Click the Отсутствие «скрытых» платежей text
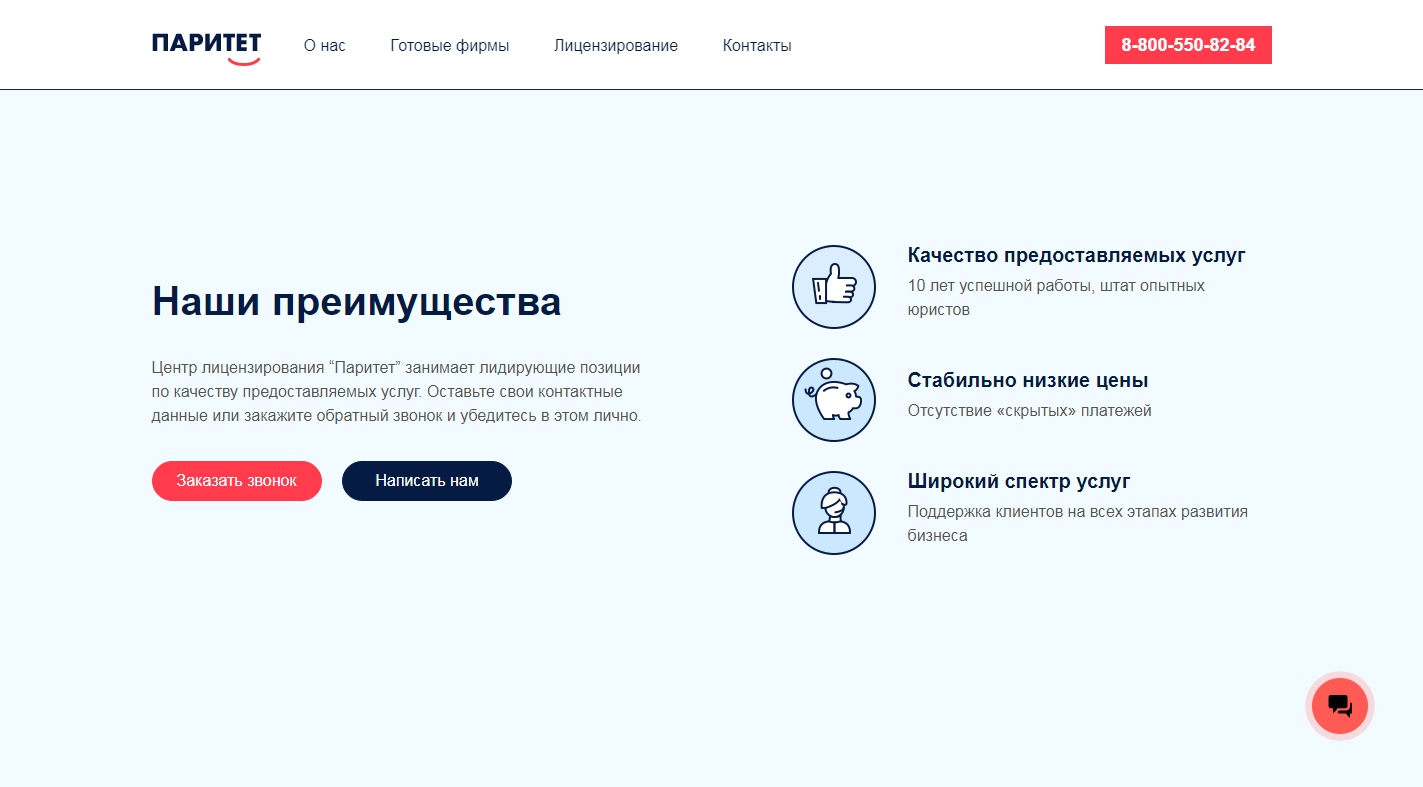This screenshot has height=787, width=1423. point(1030,411)
